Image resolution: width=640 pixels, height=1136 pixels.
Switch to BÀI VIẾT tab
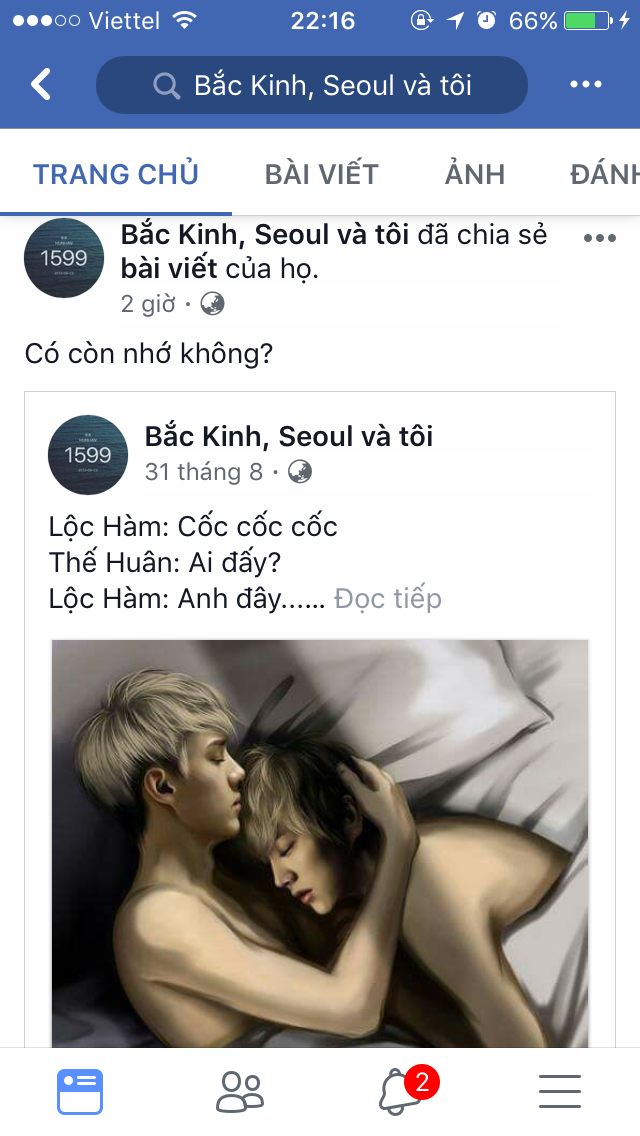[322, 174]
